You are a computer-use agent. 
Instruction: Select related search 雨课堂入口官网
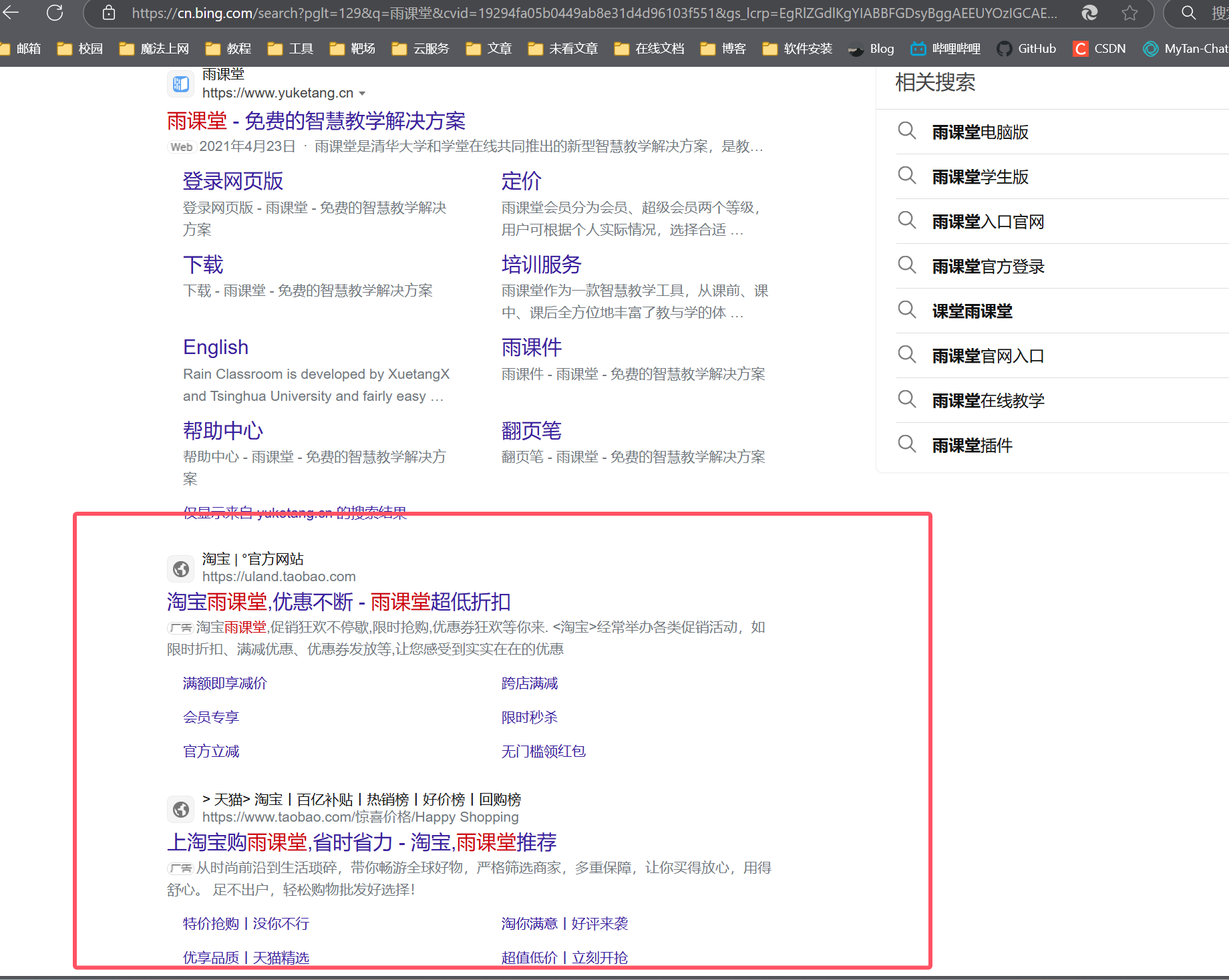(988, 222)
